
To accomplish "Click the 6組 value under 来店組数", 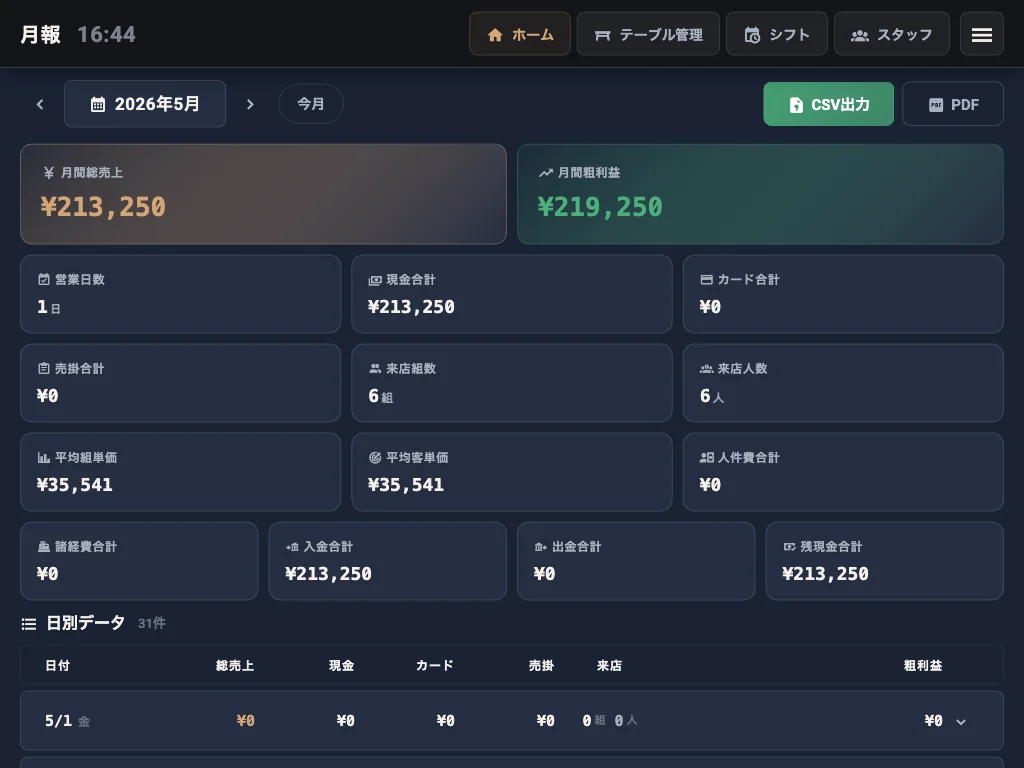I will click(x=381, y=396).
